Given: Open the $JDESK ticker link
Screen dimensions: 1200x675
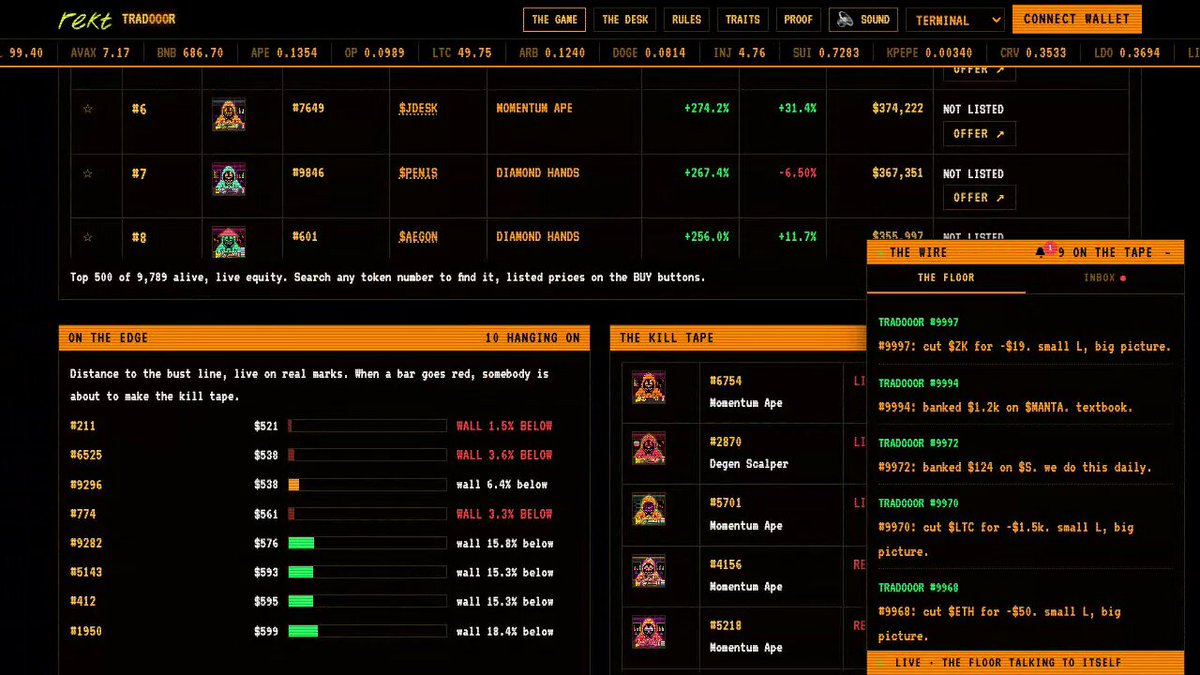Looking at the screenshot, I should (x=418, y=108).
